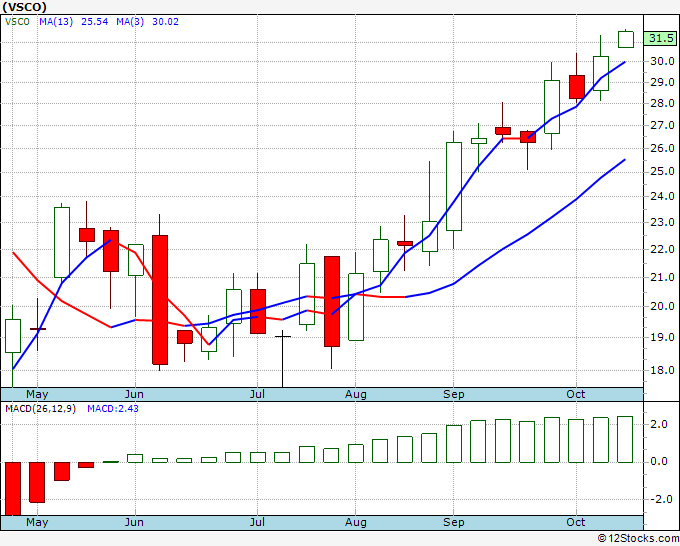The image size is (680, 546).
Task: Select May on the MACD panel time axis
Action: pyautogui.click(x=37, y=522)
